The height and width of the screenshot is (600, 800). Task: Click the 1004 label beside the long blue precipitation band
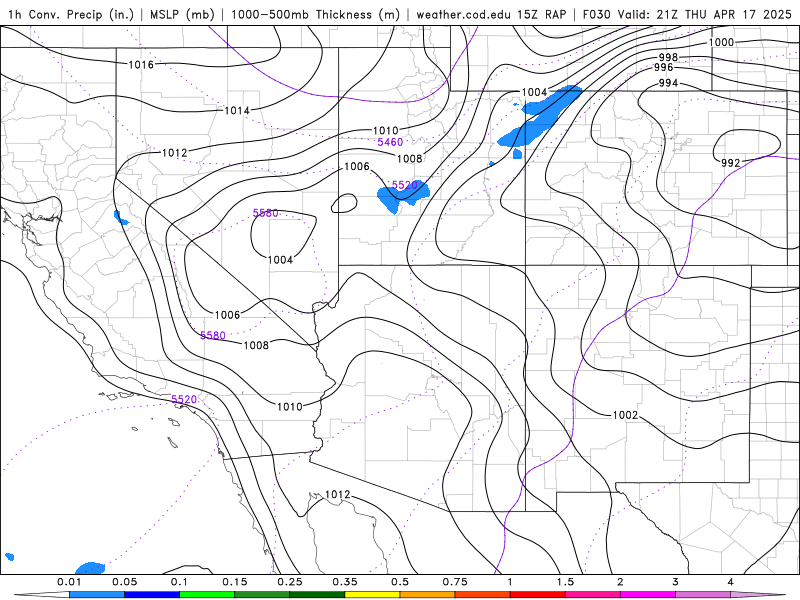(535, 92)
